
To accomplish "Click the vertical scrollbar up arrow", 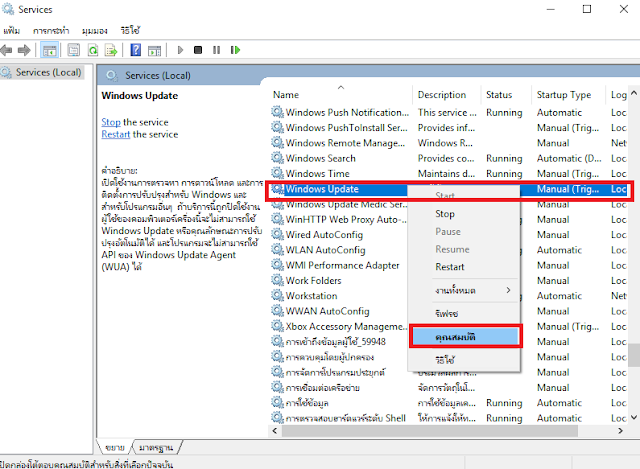I will (634, 93).
